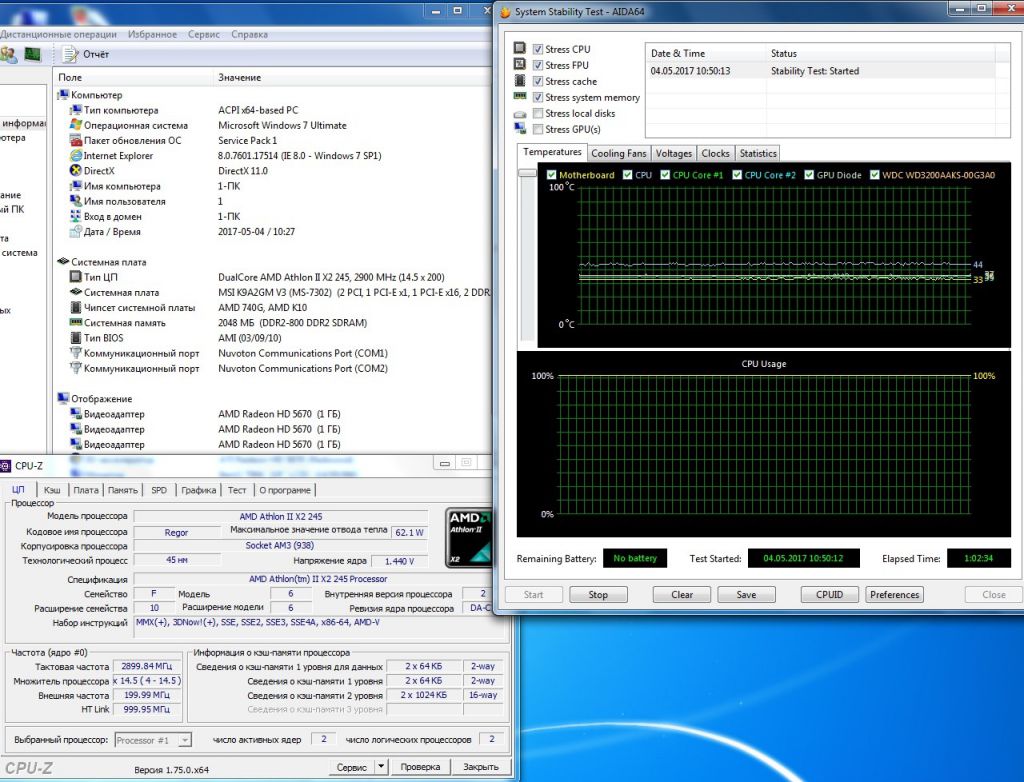
Task: Switch to the Память tab in CPU-Z
Action: tap(123, 490)
